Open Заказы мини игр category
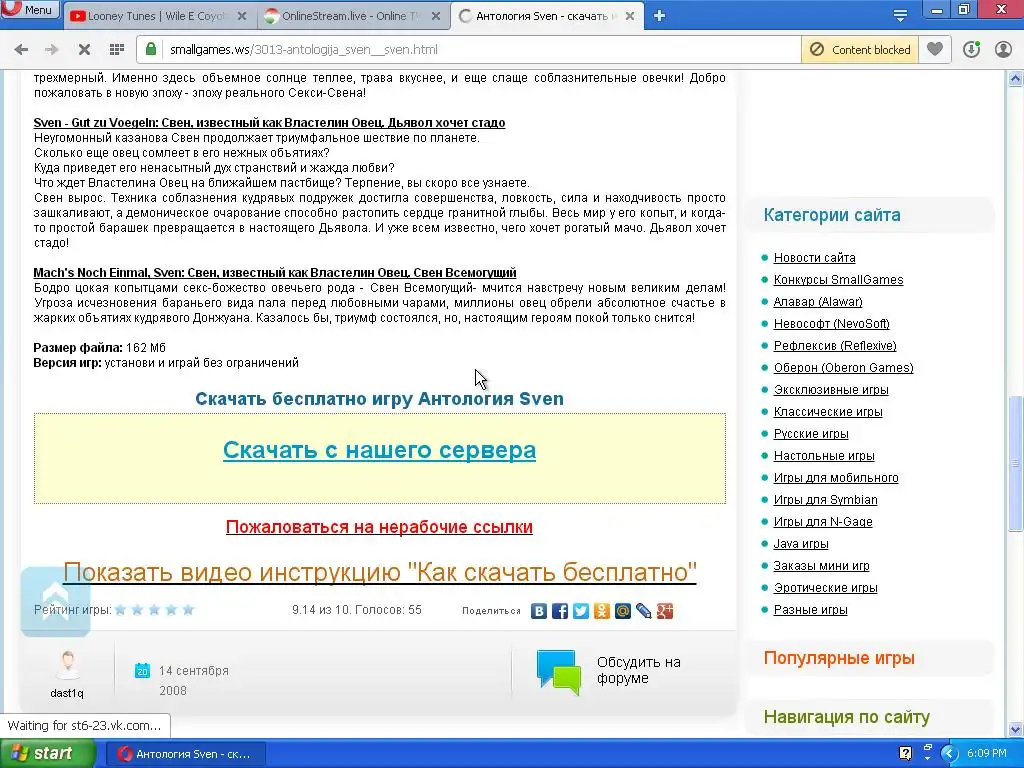The height and width of the screenshot is (768, 1024). [822, 566]
